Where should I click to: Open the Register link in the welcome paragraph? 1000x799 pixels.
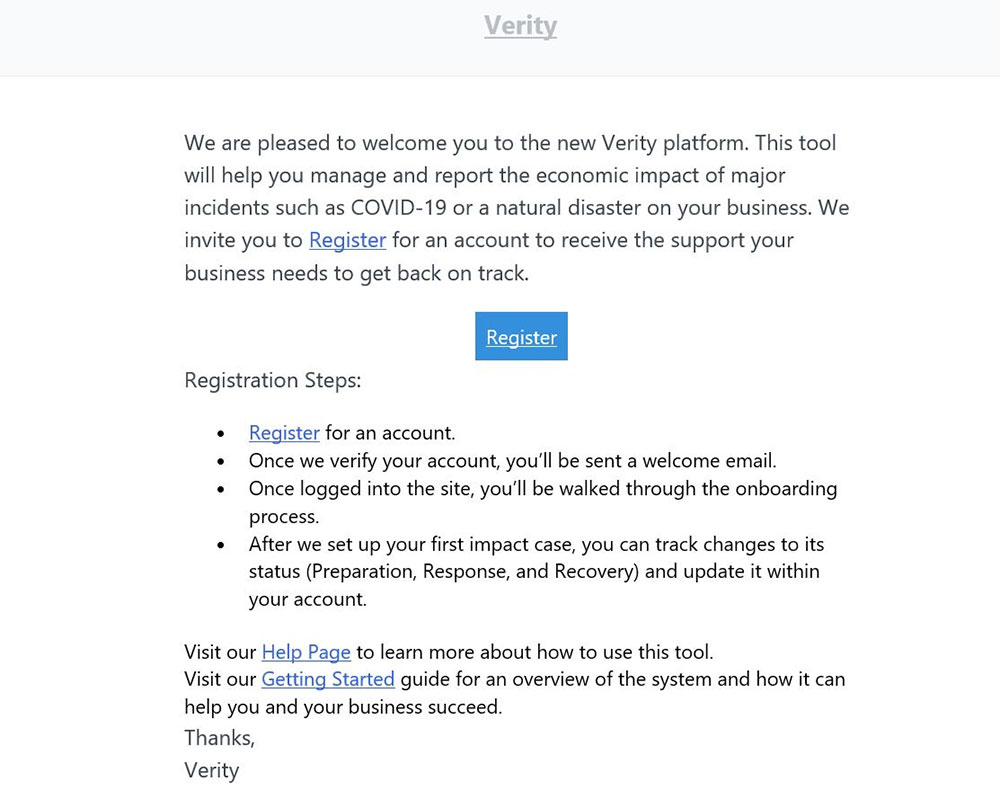(x=347, y=240)
